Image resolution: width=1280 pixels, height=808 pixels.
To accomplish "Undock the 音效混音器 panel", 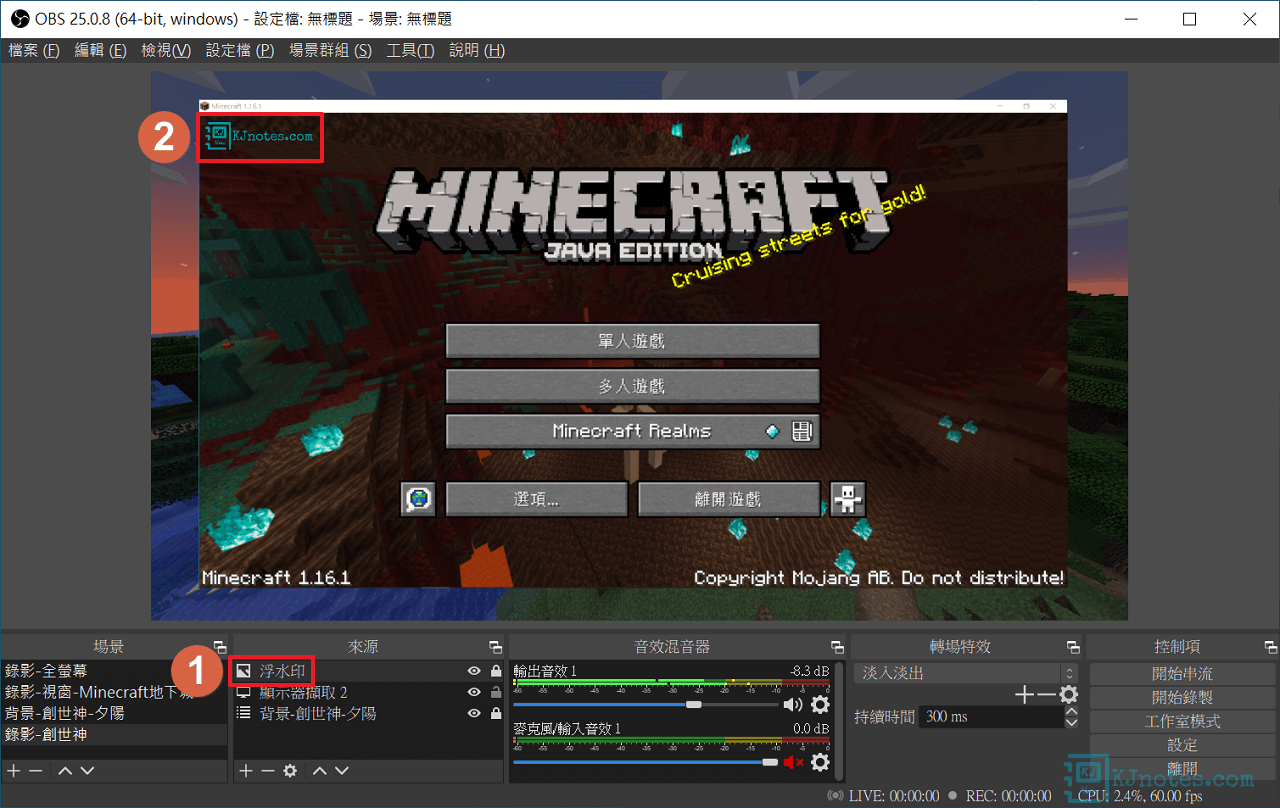I will [837, 648].
